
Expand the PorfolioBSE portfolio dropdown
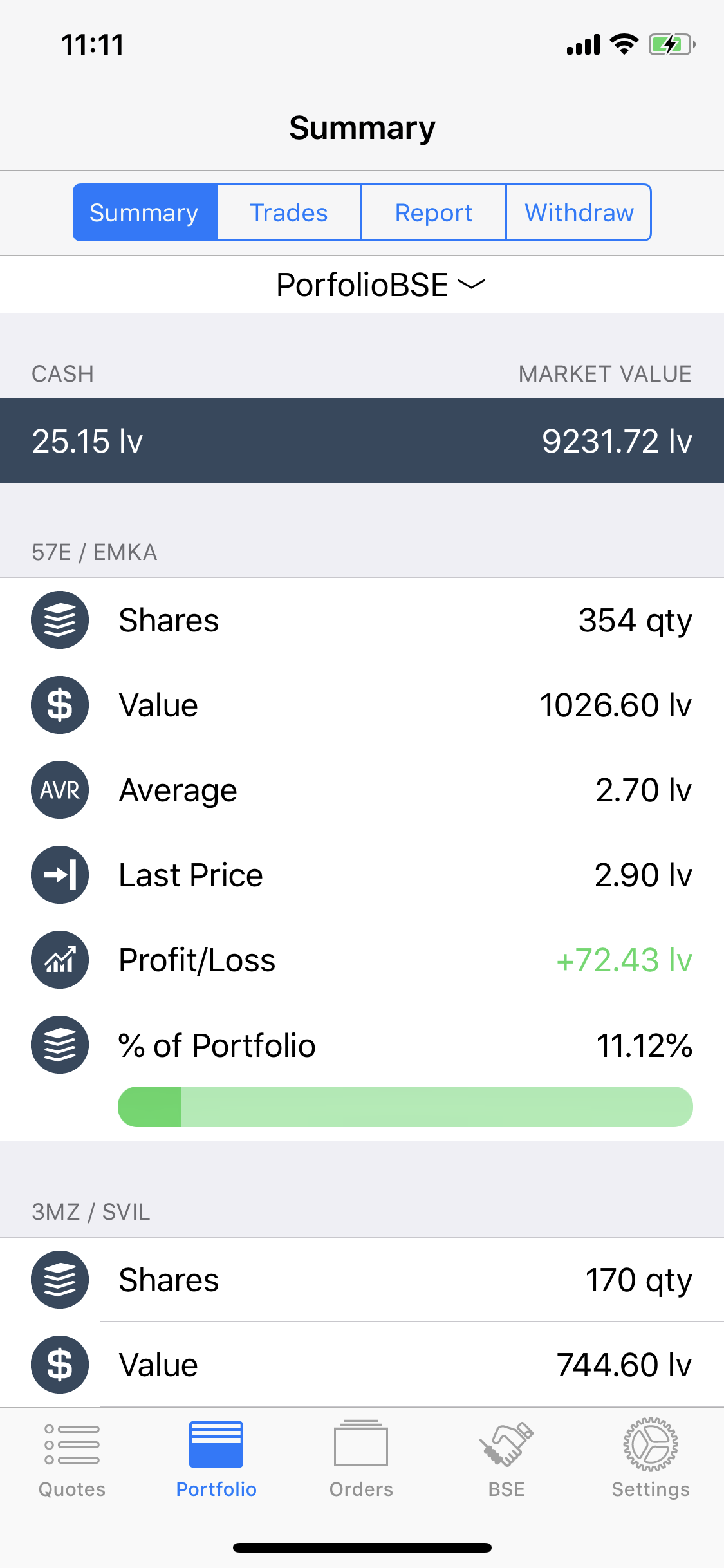coord(362,285)
